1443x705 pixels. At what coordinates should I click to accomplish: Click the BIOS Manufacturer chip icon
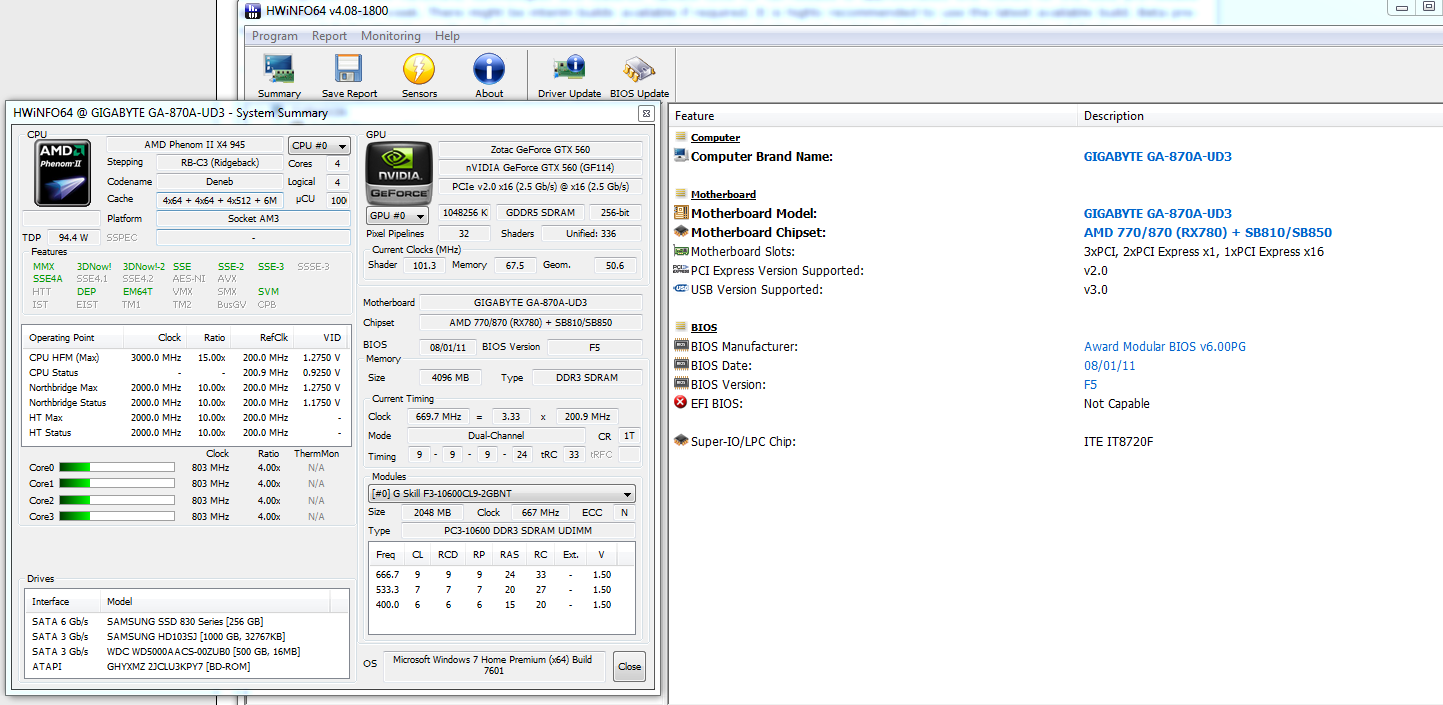click(x=681, y=346)
